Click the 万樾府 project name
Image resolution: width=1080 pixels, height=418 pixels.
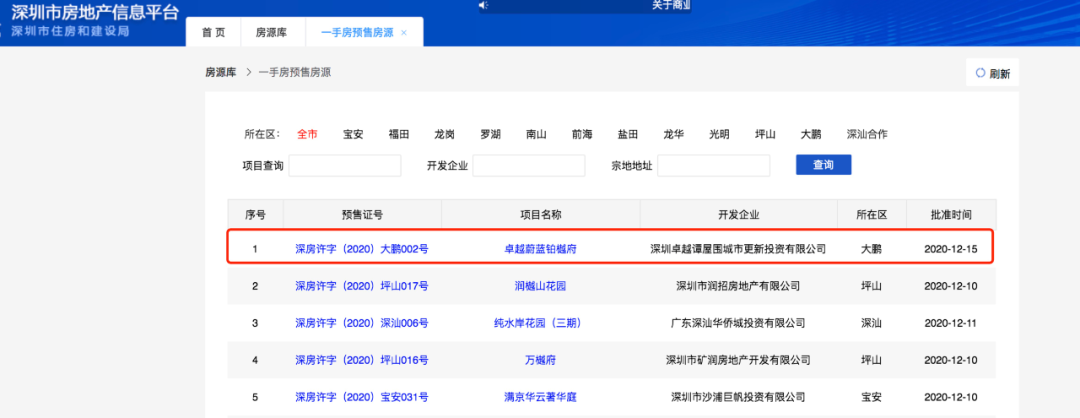[x=540, y=360]
